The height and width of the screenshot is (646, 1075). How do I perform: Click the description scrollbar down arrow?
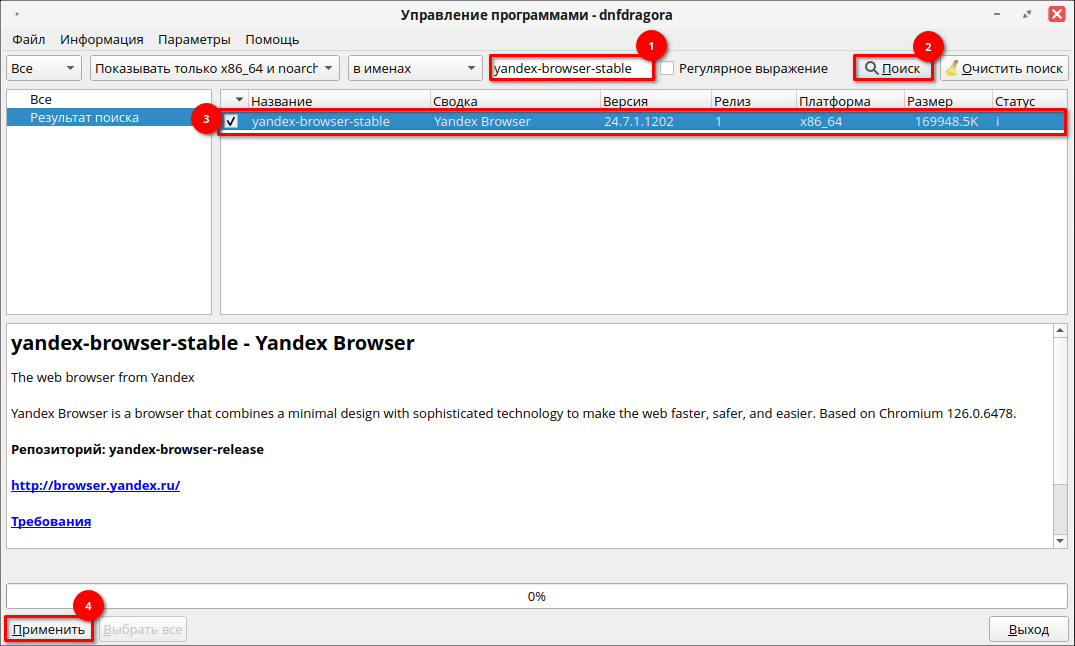point(1060,540)
